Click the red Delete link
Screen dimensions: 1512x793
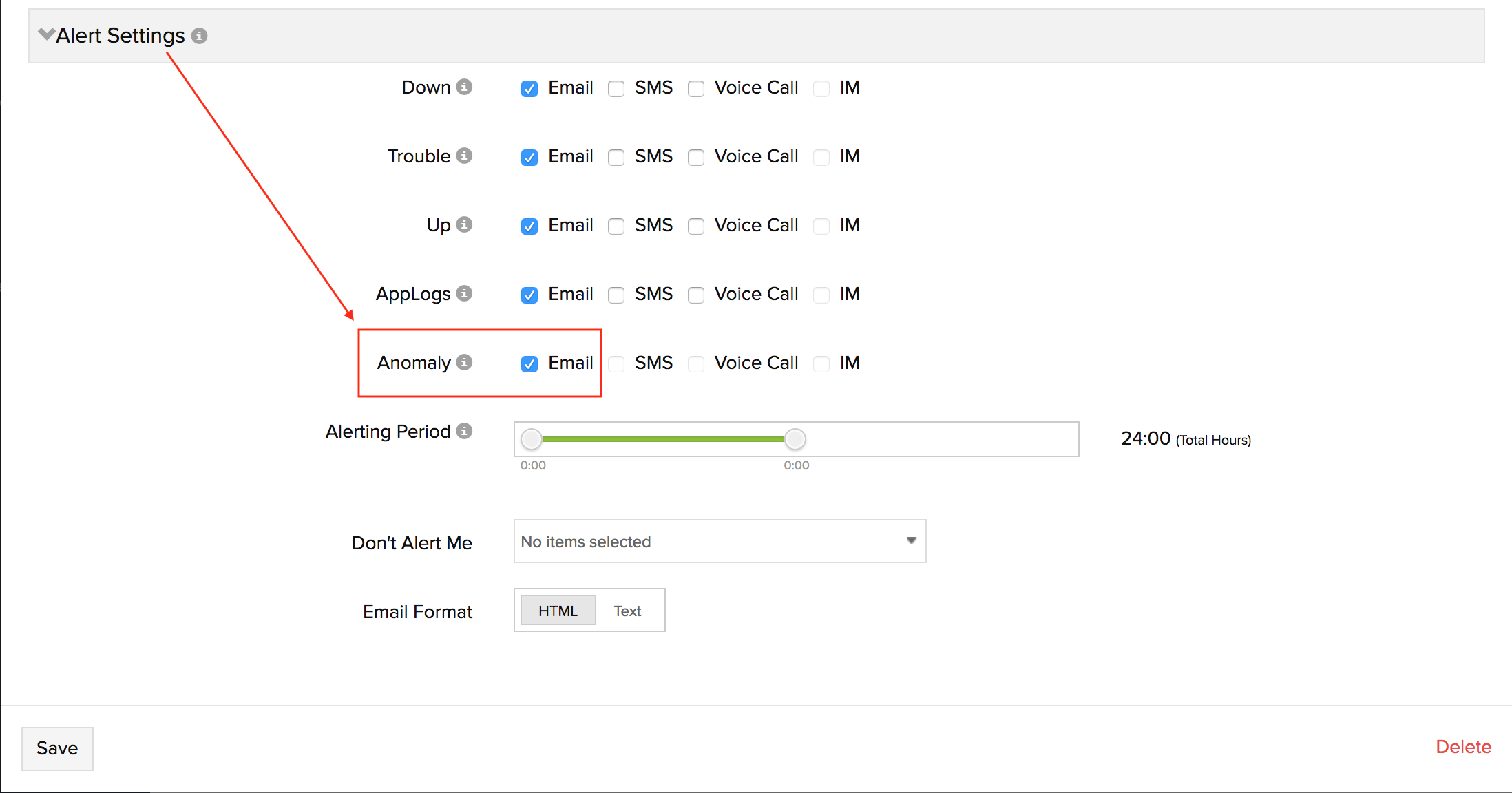(1463, 747)
